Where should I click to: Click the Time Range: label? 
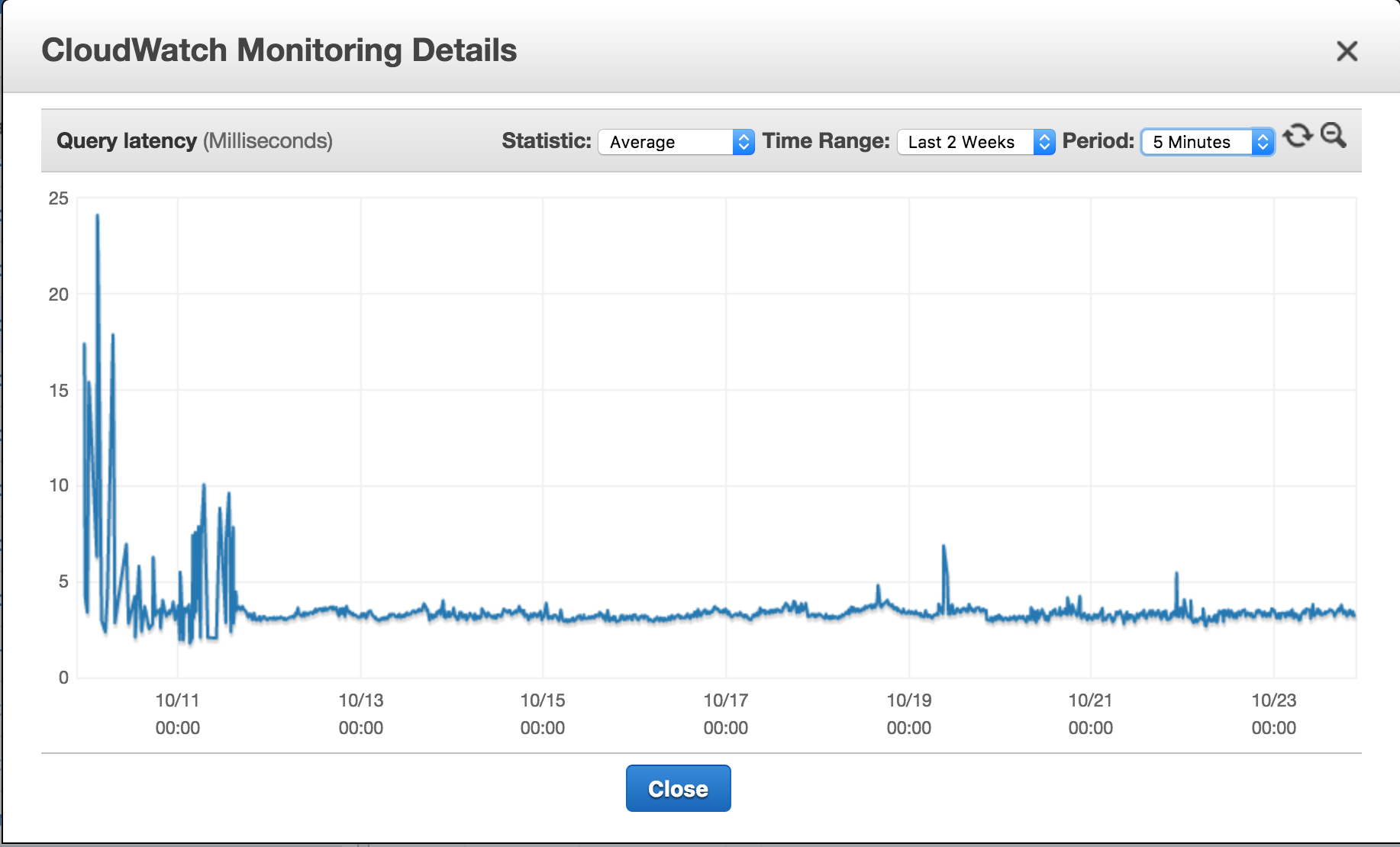point(826,141)
